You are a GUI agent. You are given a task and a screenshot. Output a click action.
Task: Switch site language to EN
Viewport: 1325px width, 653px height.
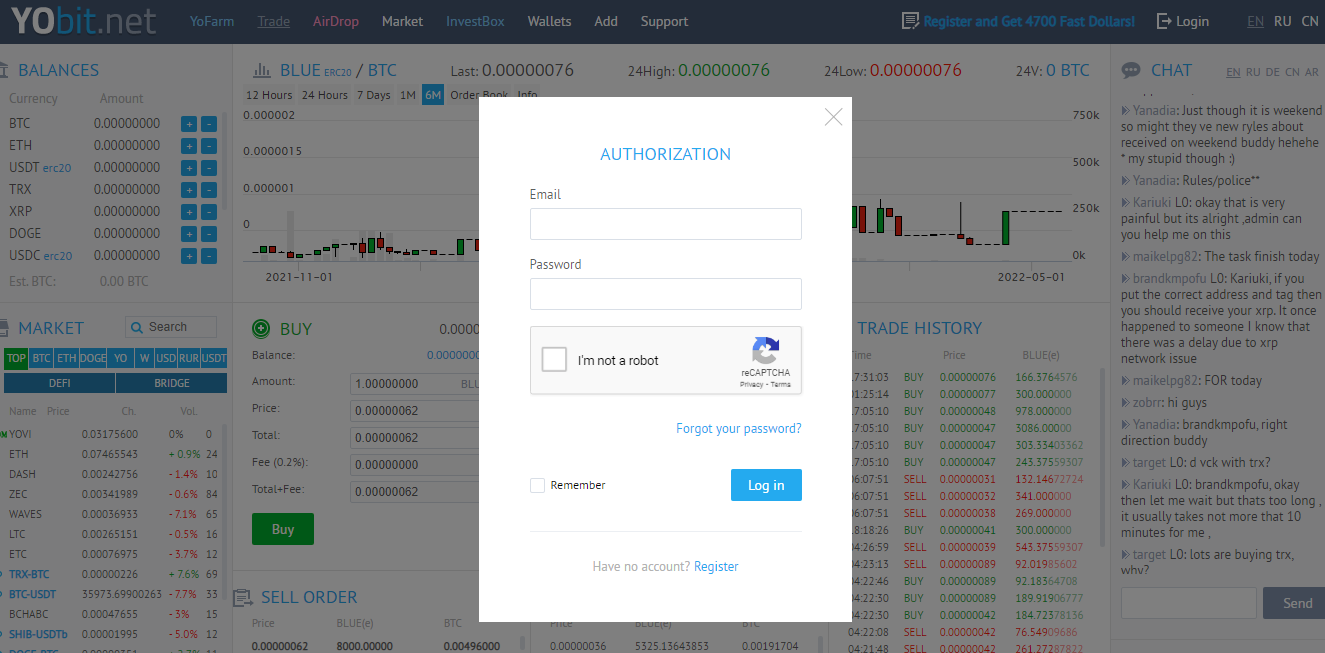coord(1255,21)
